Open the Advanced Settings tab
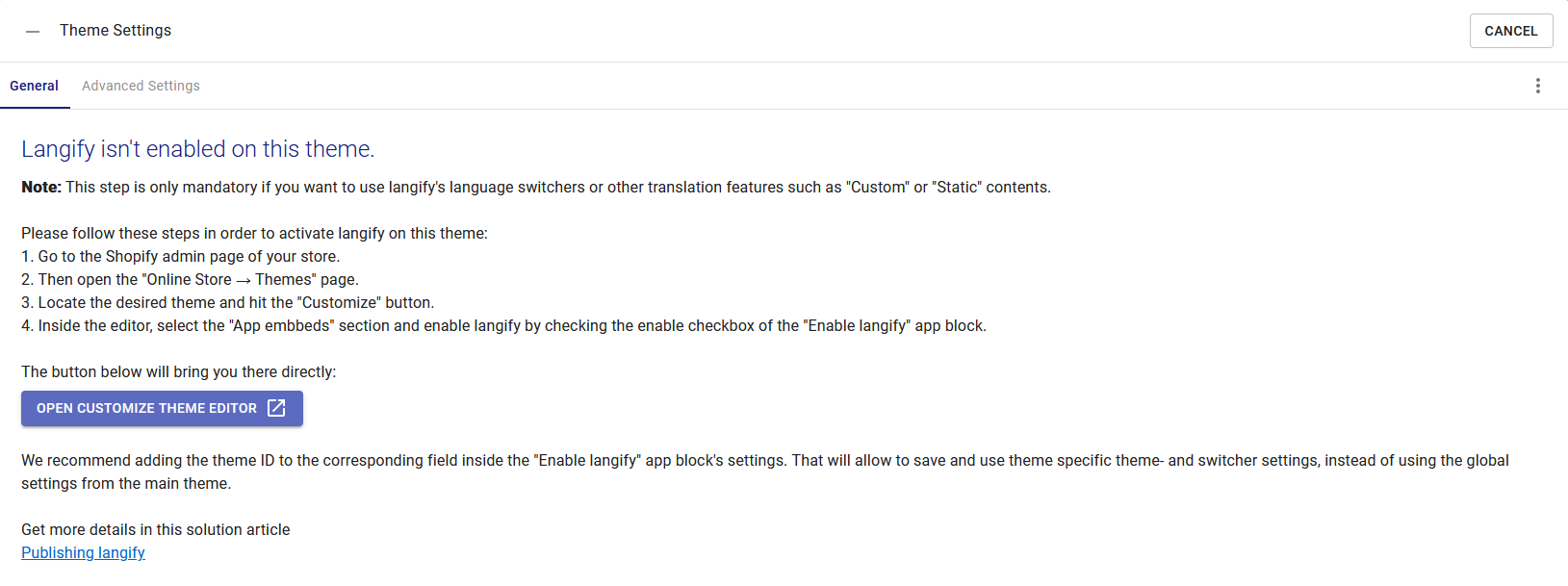 [x=141, y=86]
